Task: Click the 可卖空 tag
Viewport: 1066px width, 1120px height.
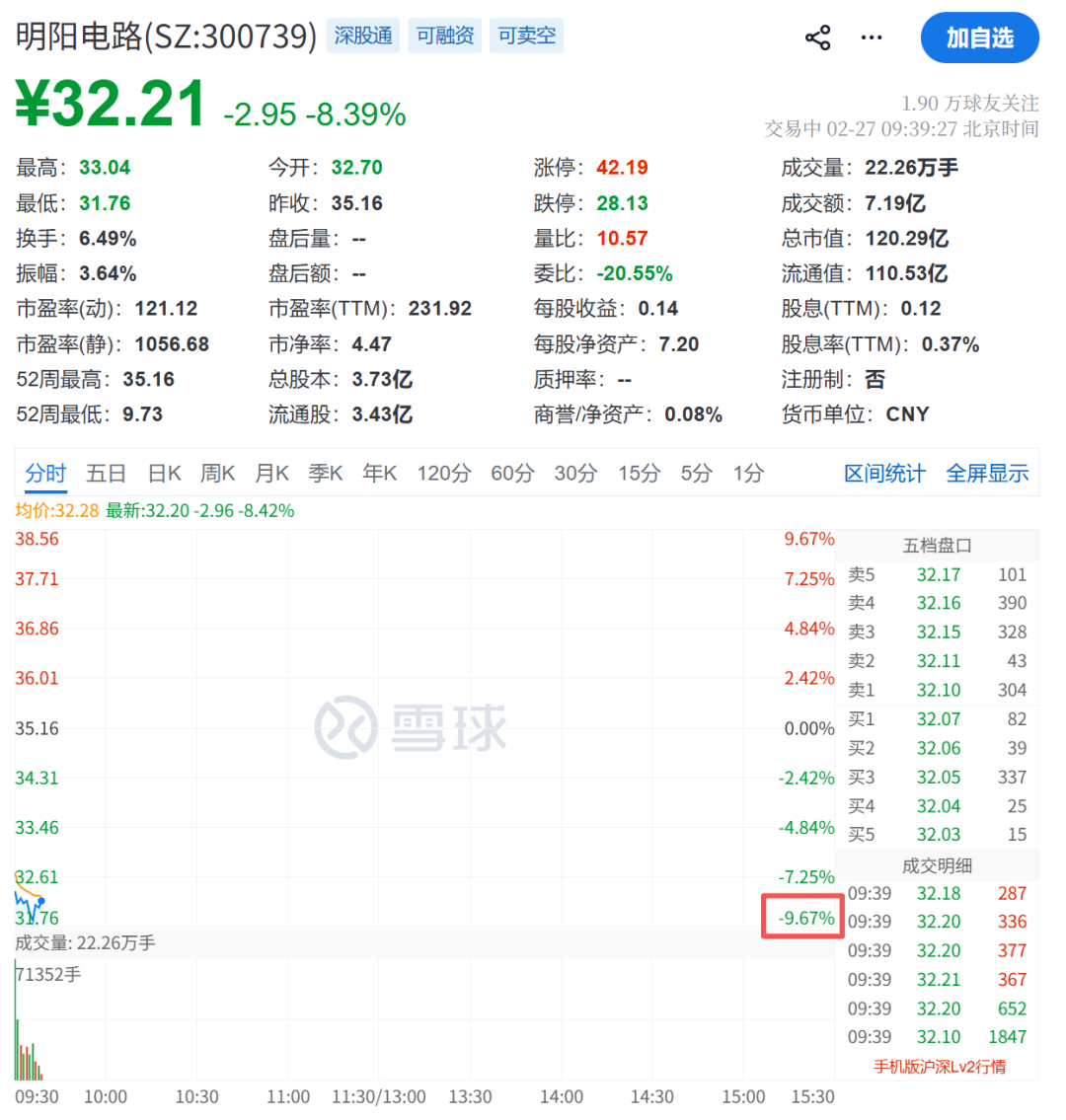Action: click(x=527, y=37)
